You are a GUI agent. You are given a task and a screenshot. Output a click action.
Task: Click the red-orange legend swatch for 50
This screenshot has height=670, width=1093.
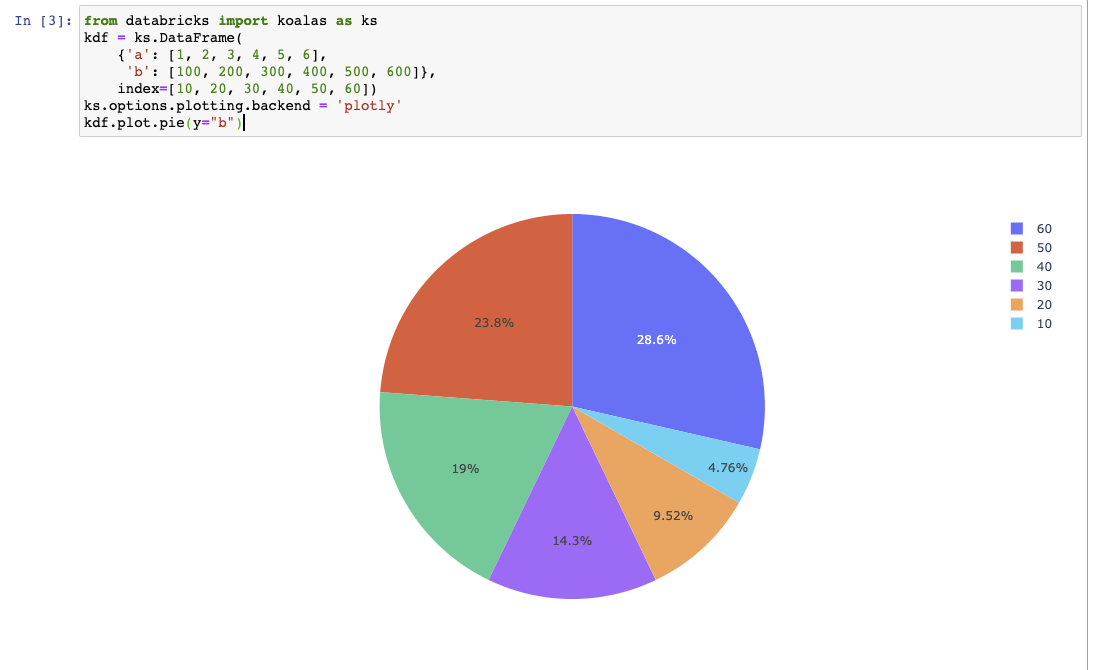[x=1017, y=248]
